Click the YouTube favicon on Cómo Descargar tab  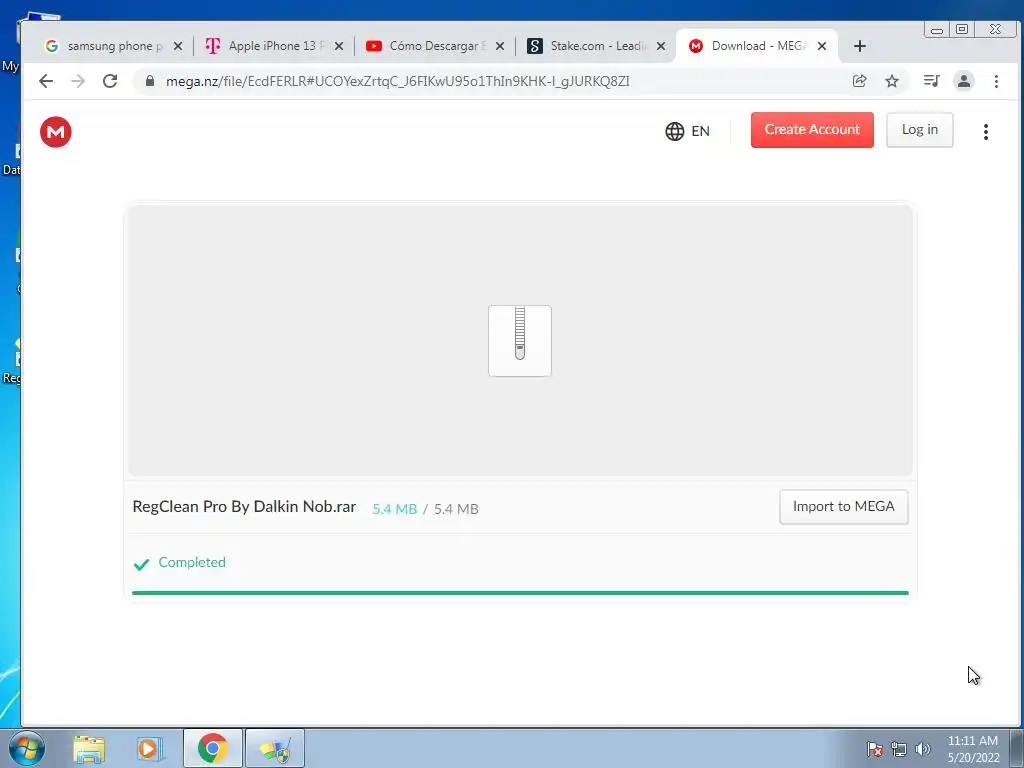(x=374, y=46)
